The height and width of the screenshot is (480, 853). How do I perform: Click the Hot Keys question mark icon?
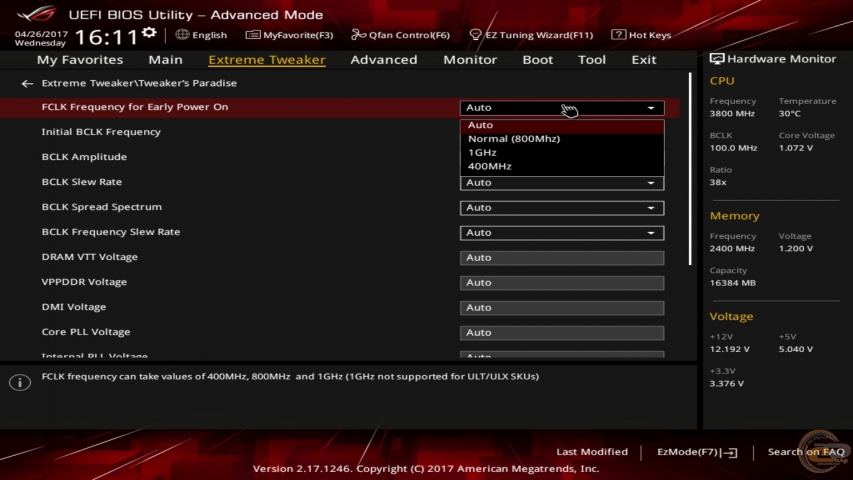point(618,35)
